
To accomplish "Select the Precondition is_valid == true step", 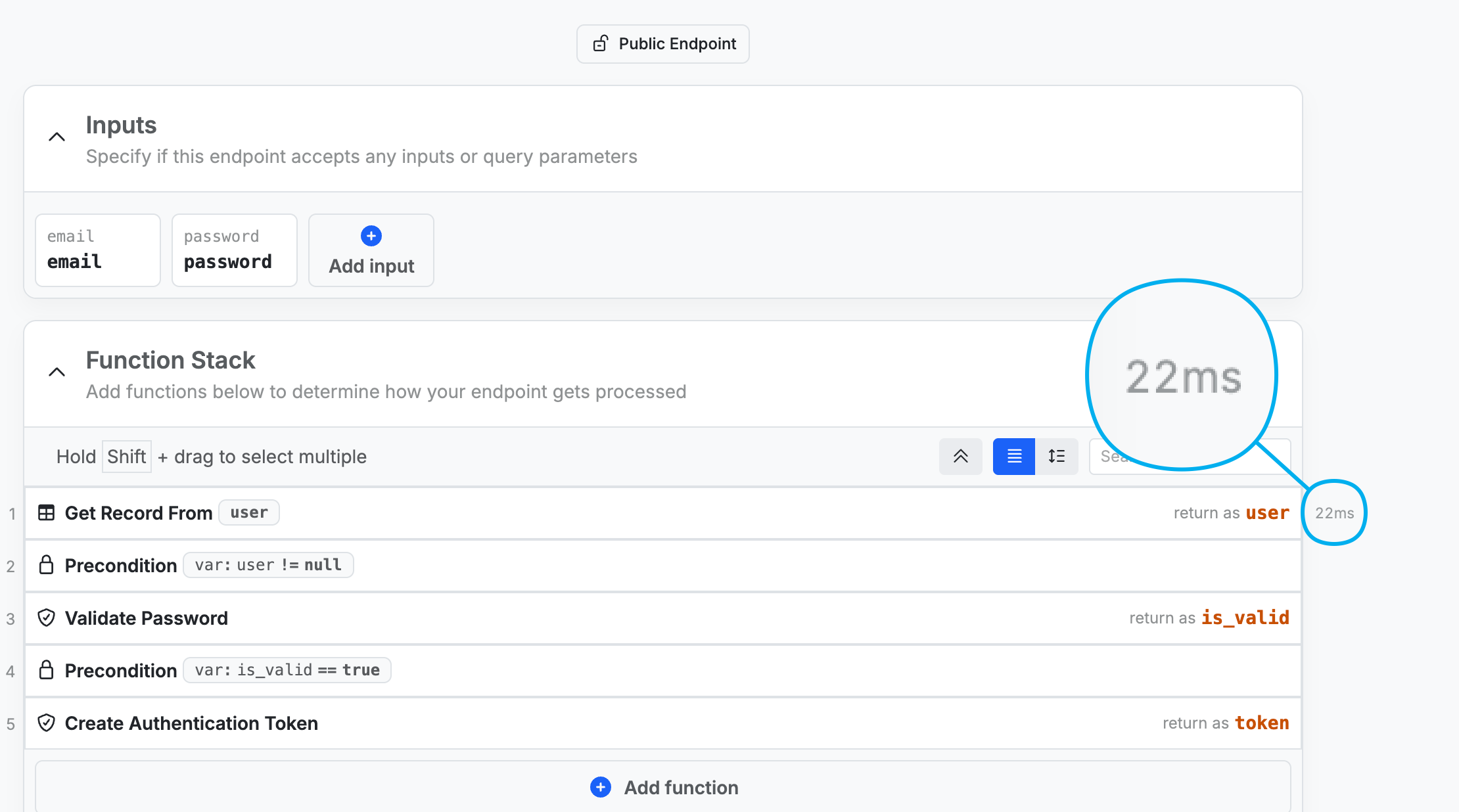I will pos(663,671).
